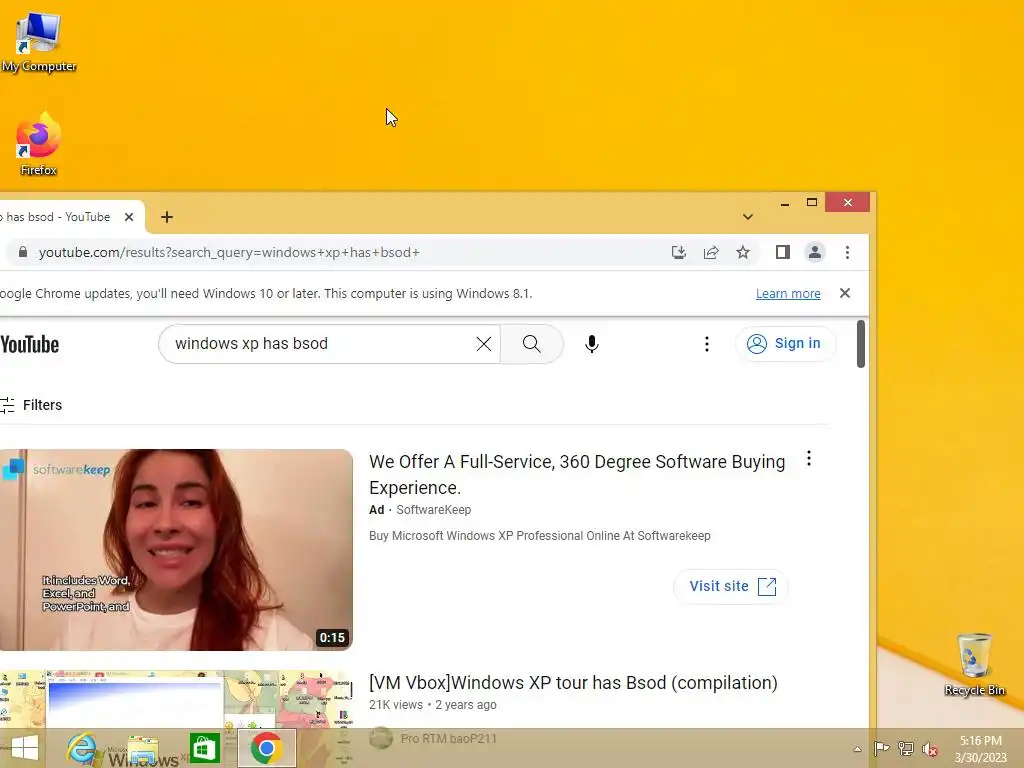Bookmark this page with the star
The image size is (1024, 768).
pos(743,252)
